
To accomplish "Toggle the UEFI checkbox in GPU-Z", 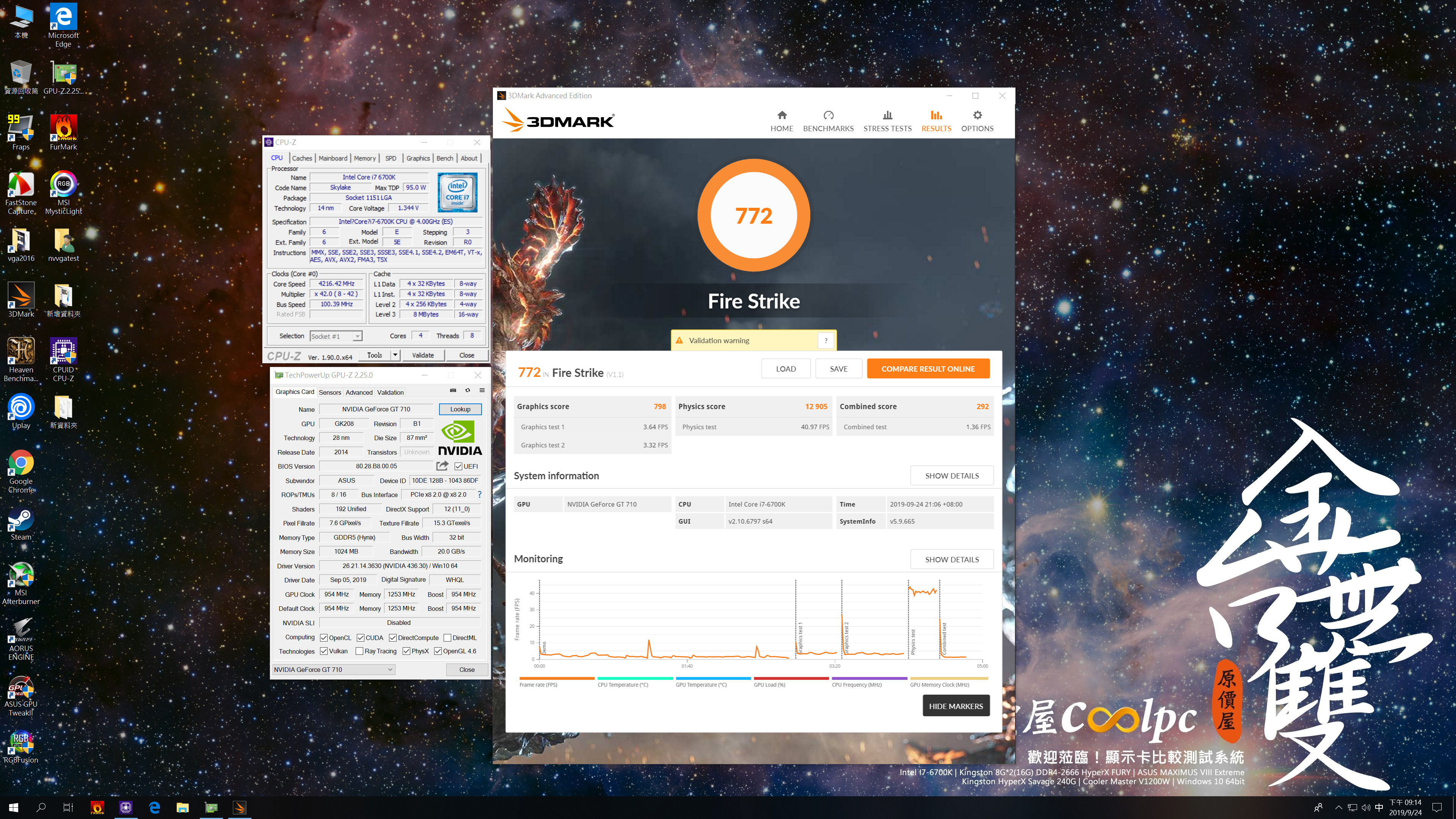I will point(458,466).
